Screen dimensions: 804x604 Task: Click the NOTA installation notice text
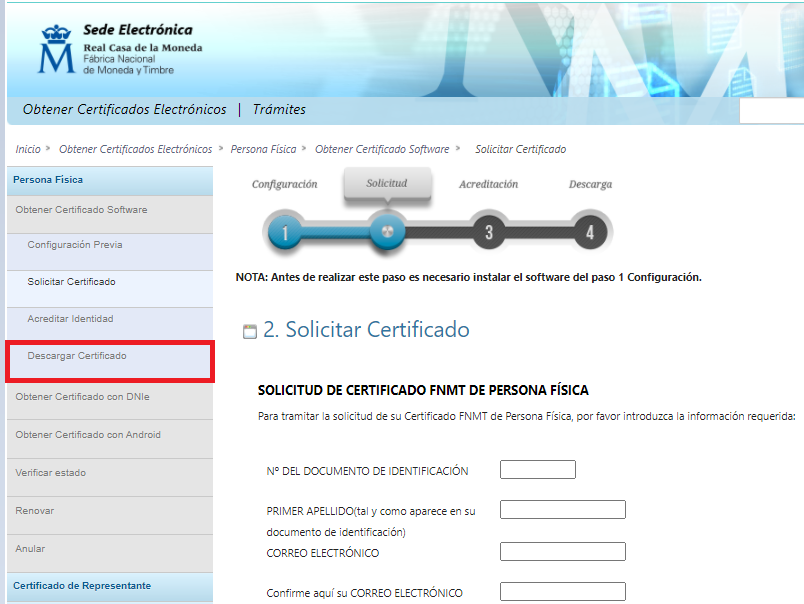click(468, 277)
